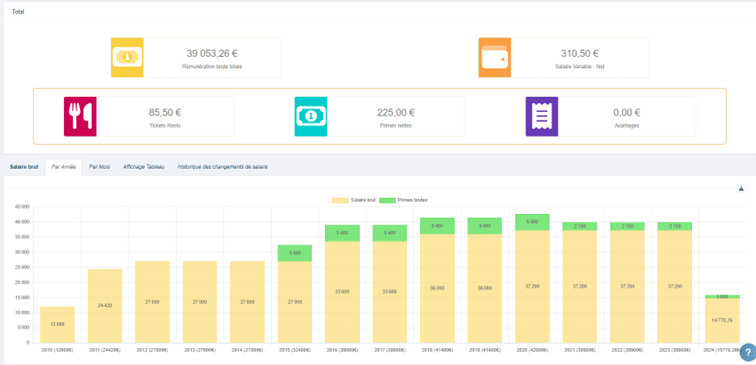The image size is (756, 365).
Task: Open Historique des changements de salaire tab
Action: click(223, 167)
